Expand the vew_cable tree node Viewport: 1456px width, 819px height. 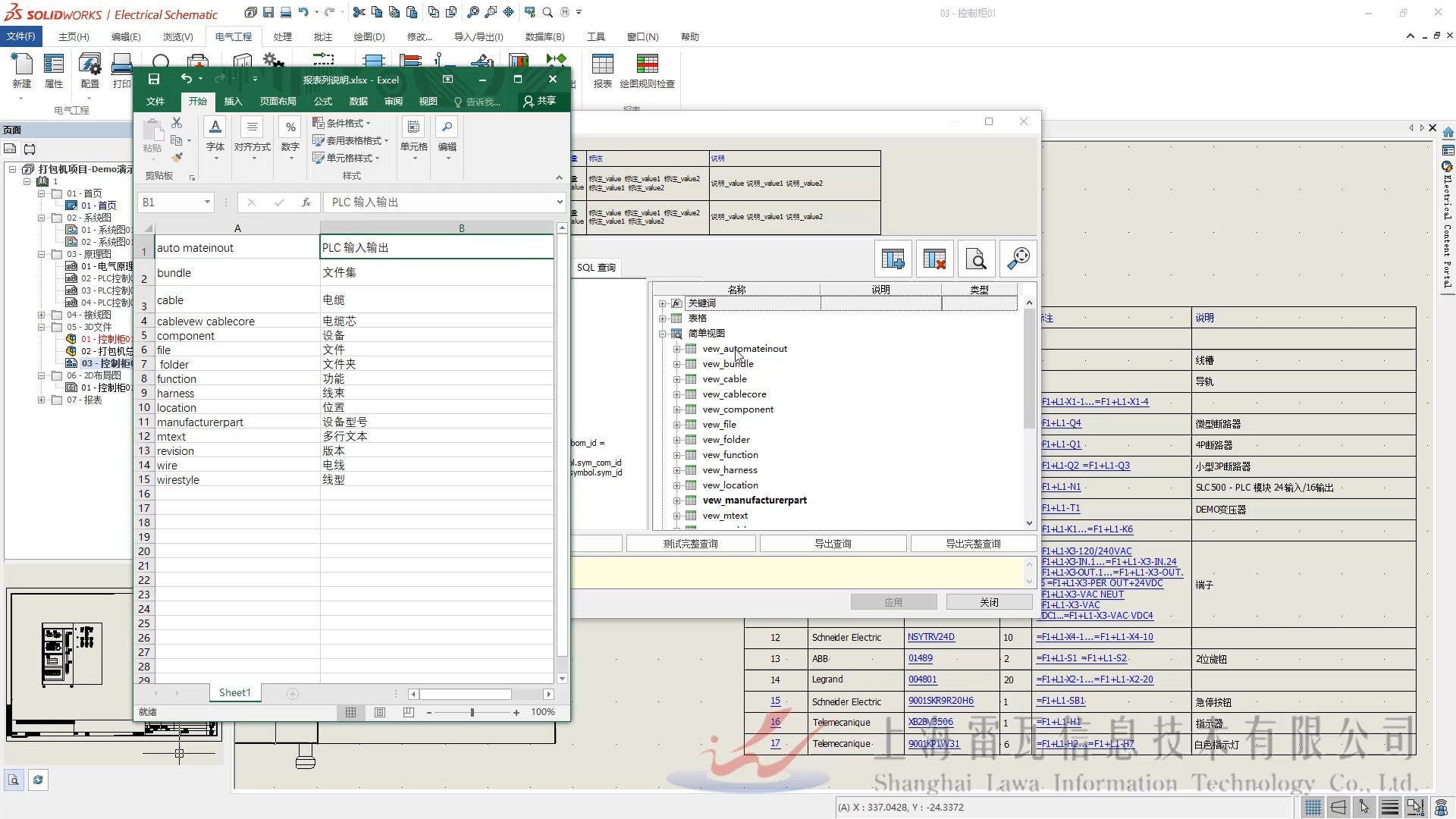(676, 379)
